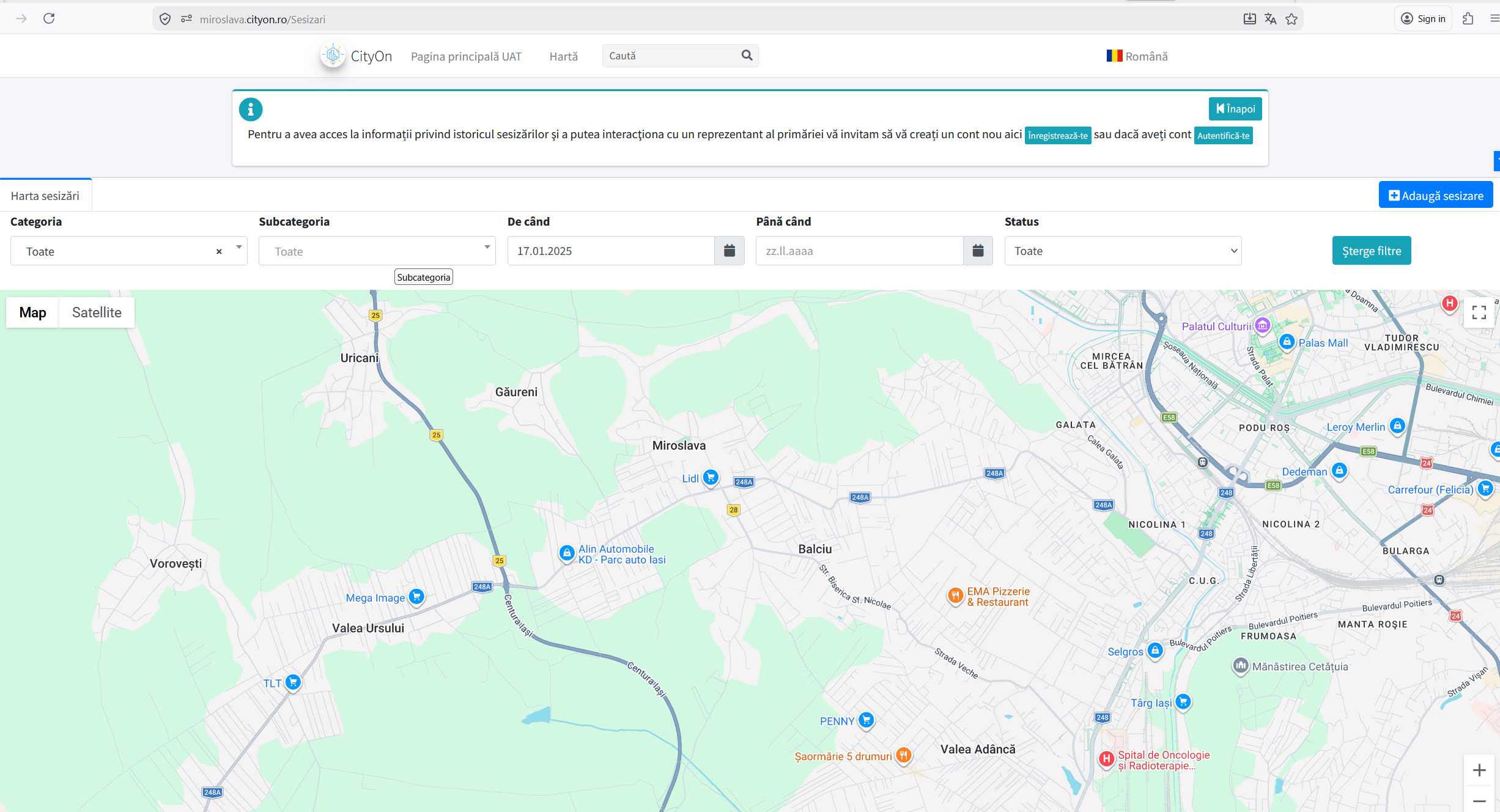Switch map to Map view
The image size is (1500, 812).
(32, 312)
